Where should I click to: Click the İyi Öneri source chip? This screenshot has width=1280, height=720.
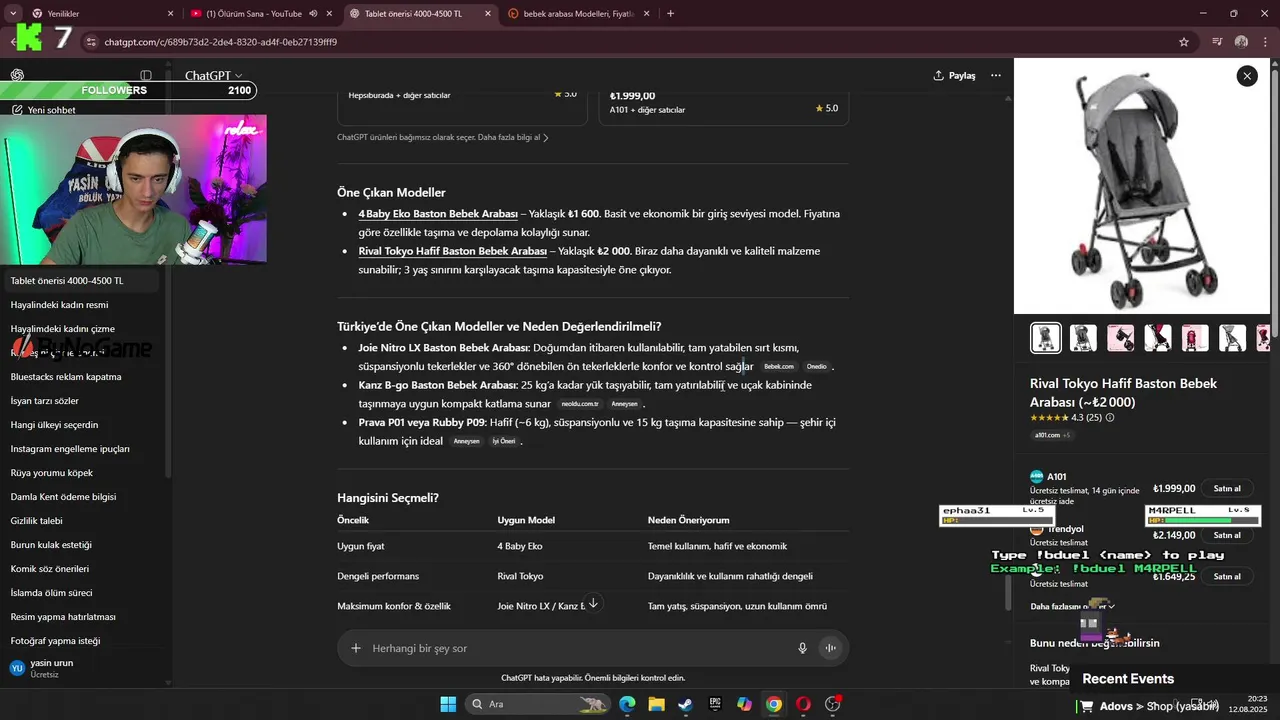pyautogui.click(x=503, y=441)
